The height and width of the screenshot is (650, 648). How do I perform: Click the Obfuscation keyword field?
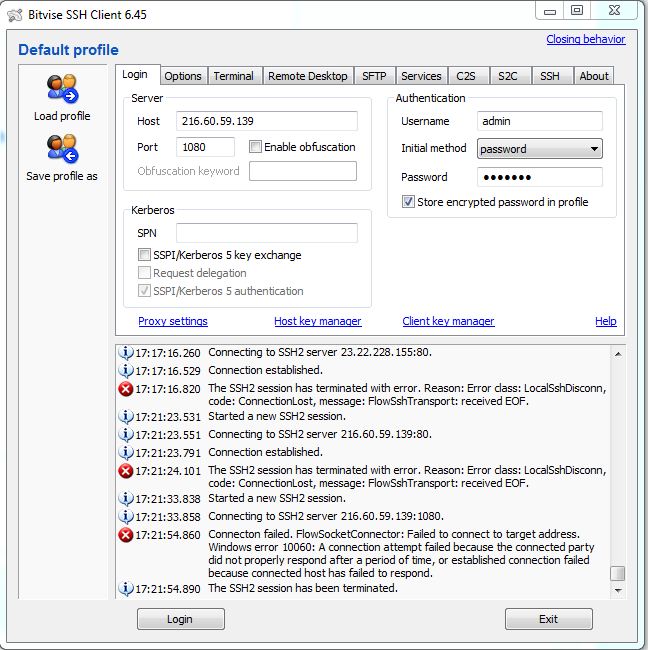(x=303, y=171)
